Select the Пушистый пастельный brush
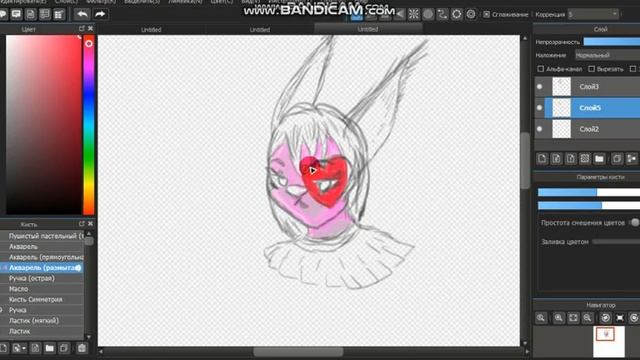The height and width of the screenshot is (360, 640). 42,236
